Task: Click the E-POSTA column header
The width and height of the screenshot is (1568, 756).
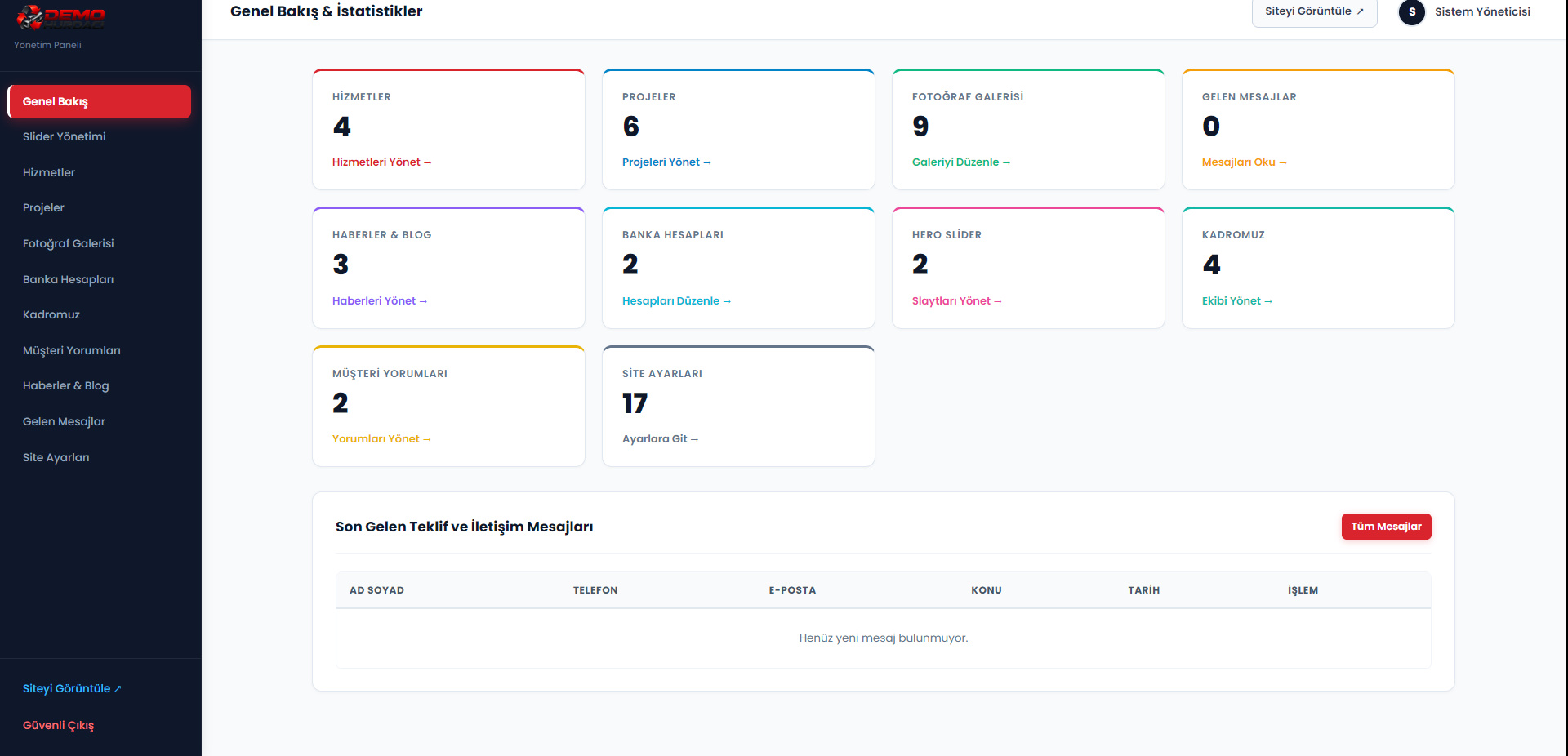Action: [x=792, y=590]
